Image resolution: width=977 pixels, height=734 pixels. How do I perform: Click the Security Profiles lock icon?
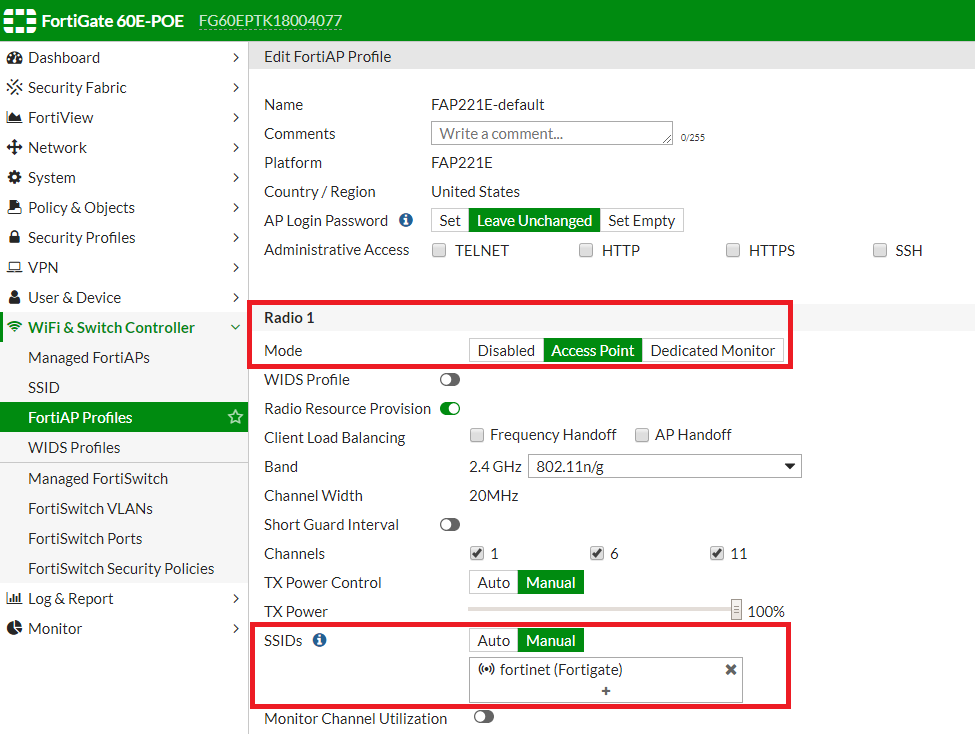tap(14, 238)
